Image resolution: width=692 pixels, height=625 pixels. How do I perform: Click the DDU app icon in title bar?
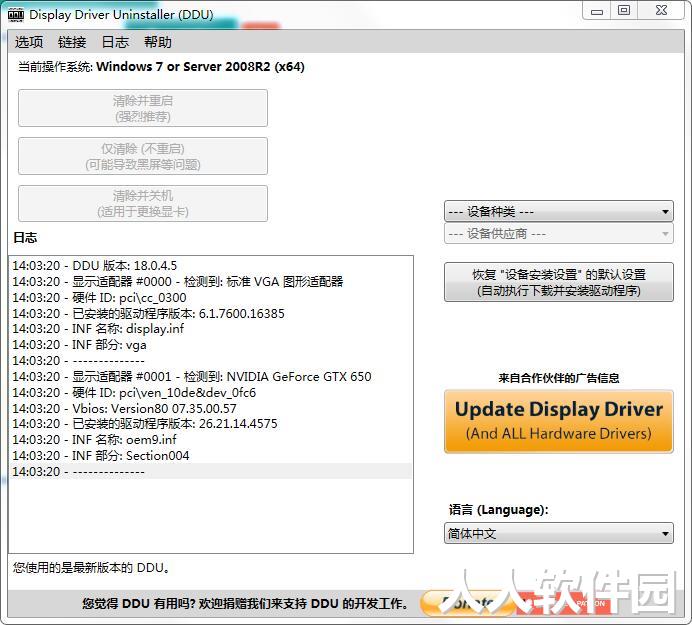point(16,15)
